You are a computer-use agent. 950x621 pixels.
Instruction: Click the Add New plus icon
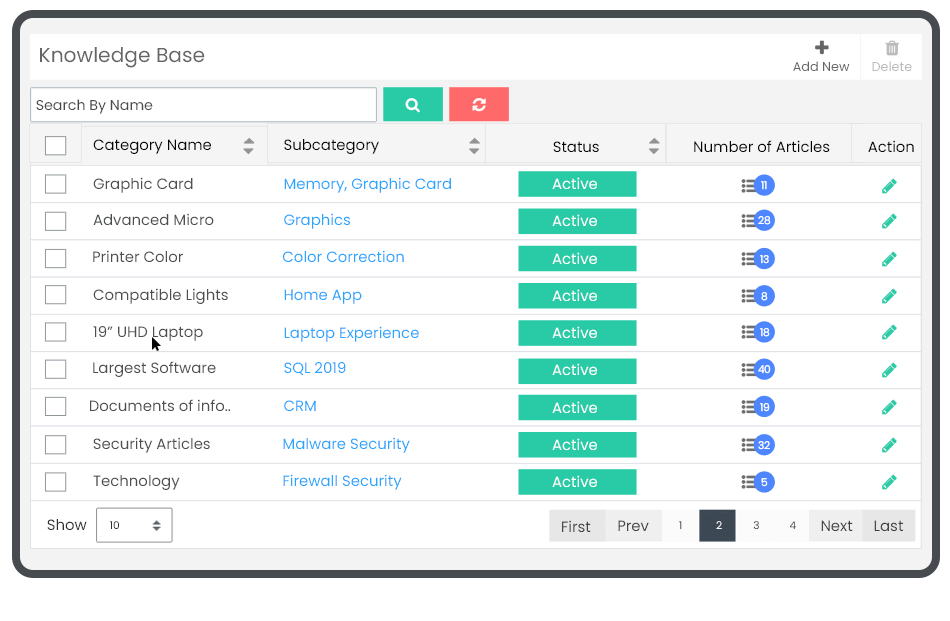pos(820,46)
